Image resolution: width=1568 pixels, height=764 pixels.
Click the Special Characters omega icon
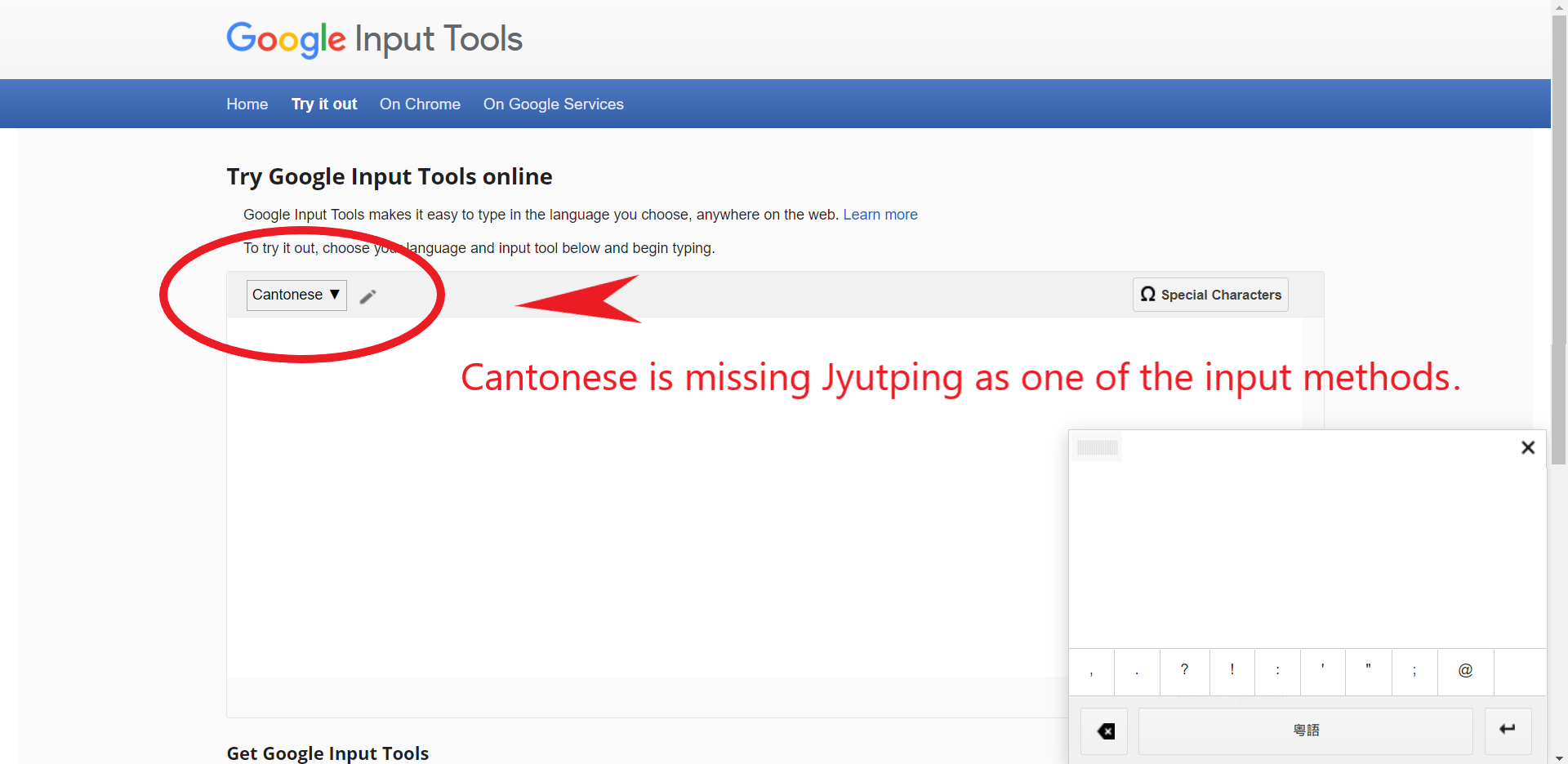(1148, 295)
